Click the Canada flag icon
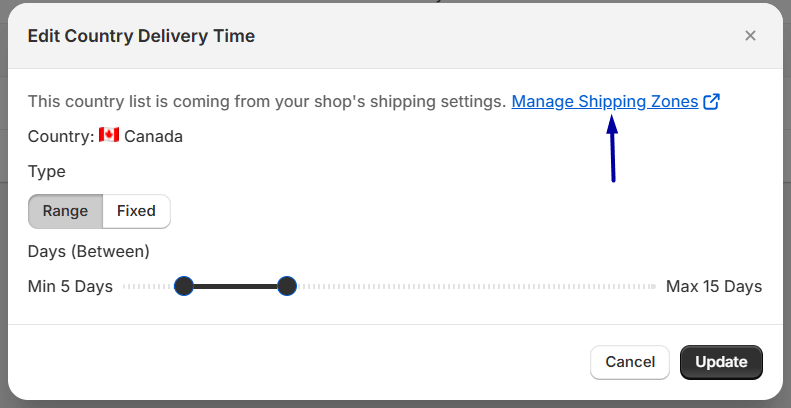The height and width of the screenshot is (408, 791). [x=109, y=135]
